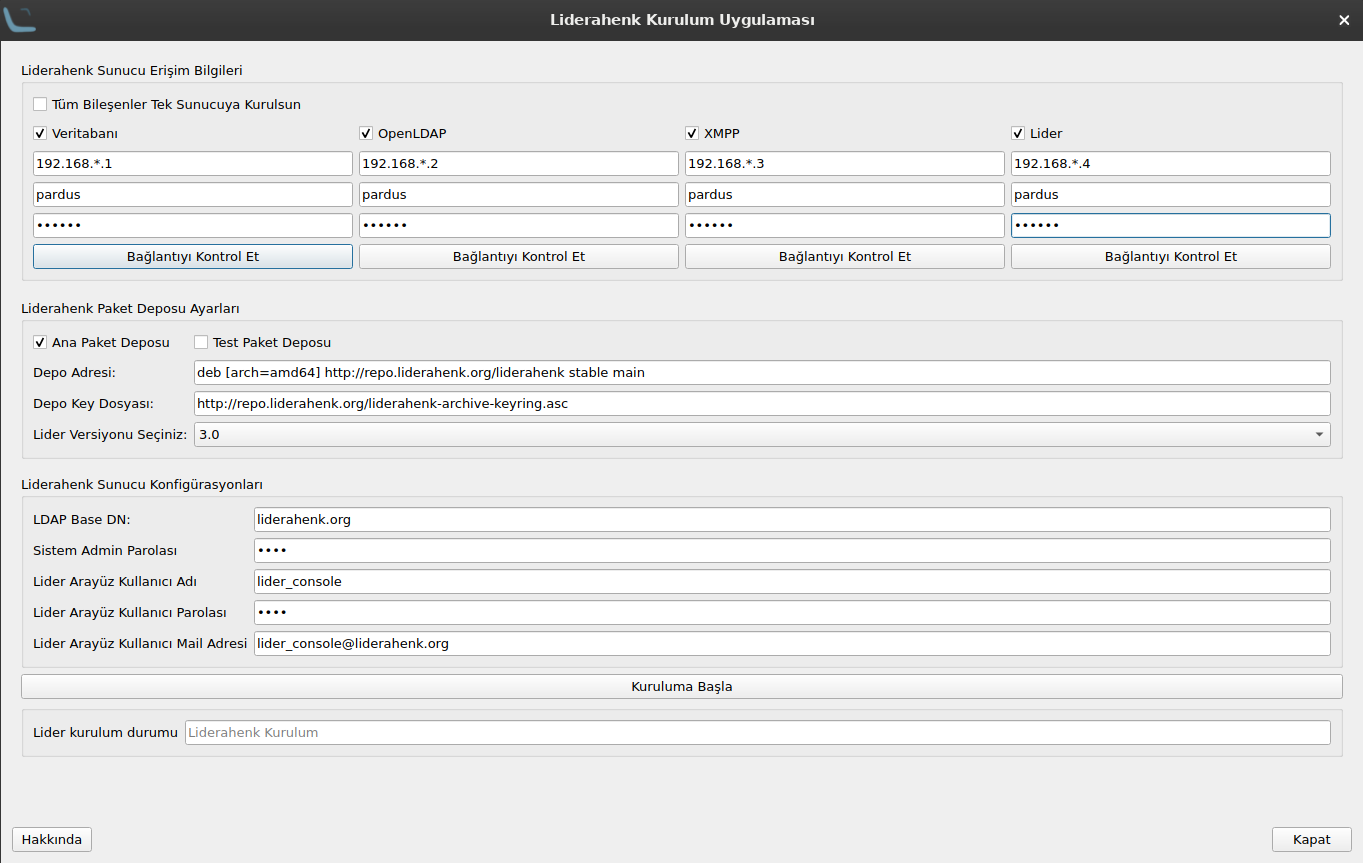
Task: Focus Veritabanı username field pardus
Action: click(193, 195)
